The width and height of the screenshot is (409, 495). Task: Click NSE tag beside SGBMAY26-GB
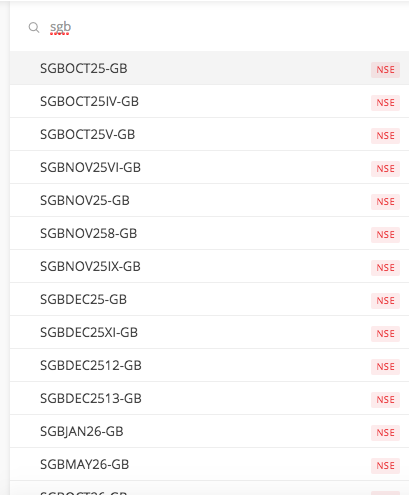coord(385,466)
